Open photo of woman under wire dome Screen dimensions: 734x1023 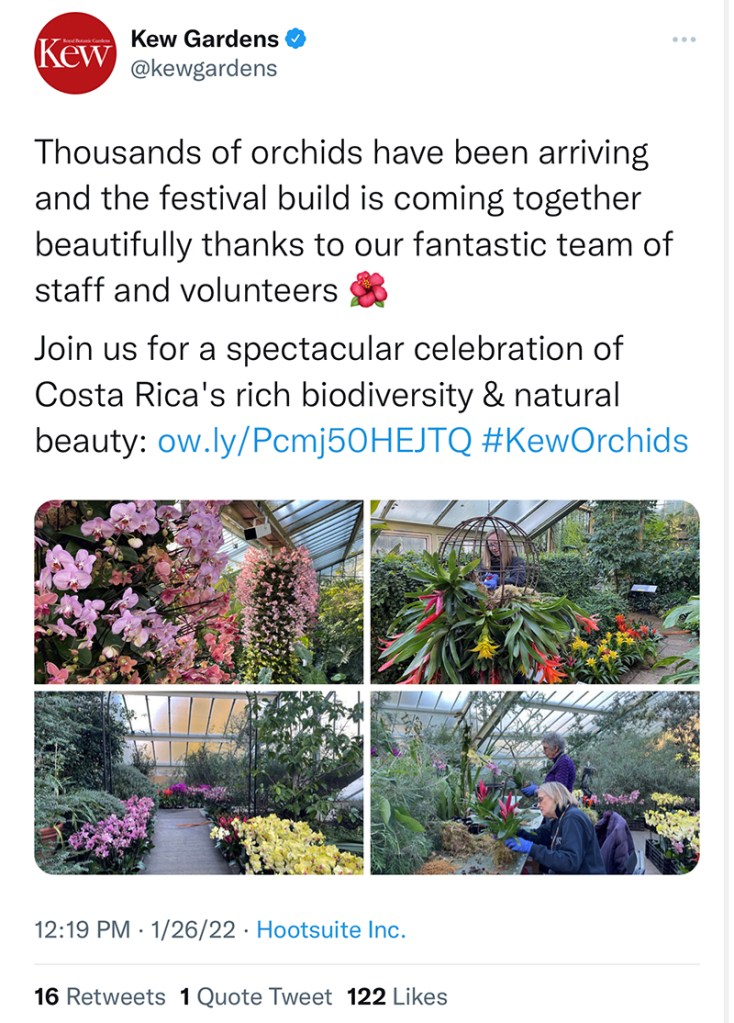pos(535,592)
